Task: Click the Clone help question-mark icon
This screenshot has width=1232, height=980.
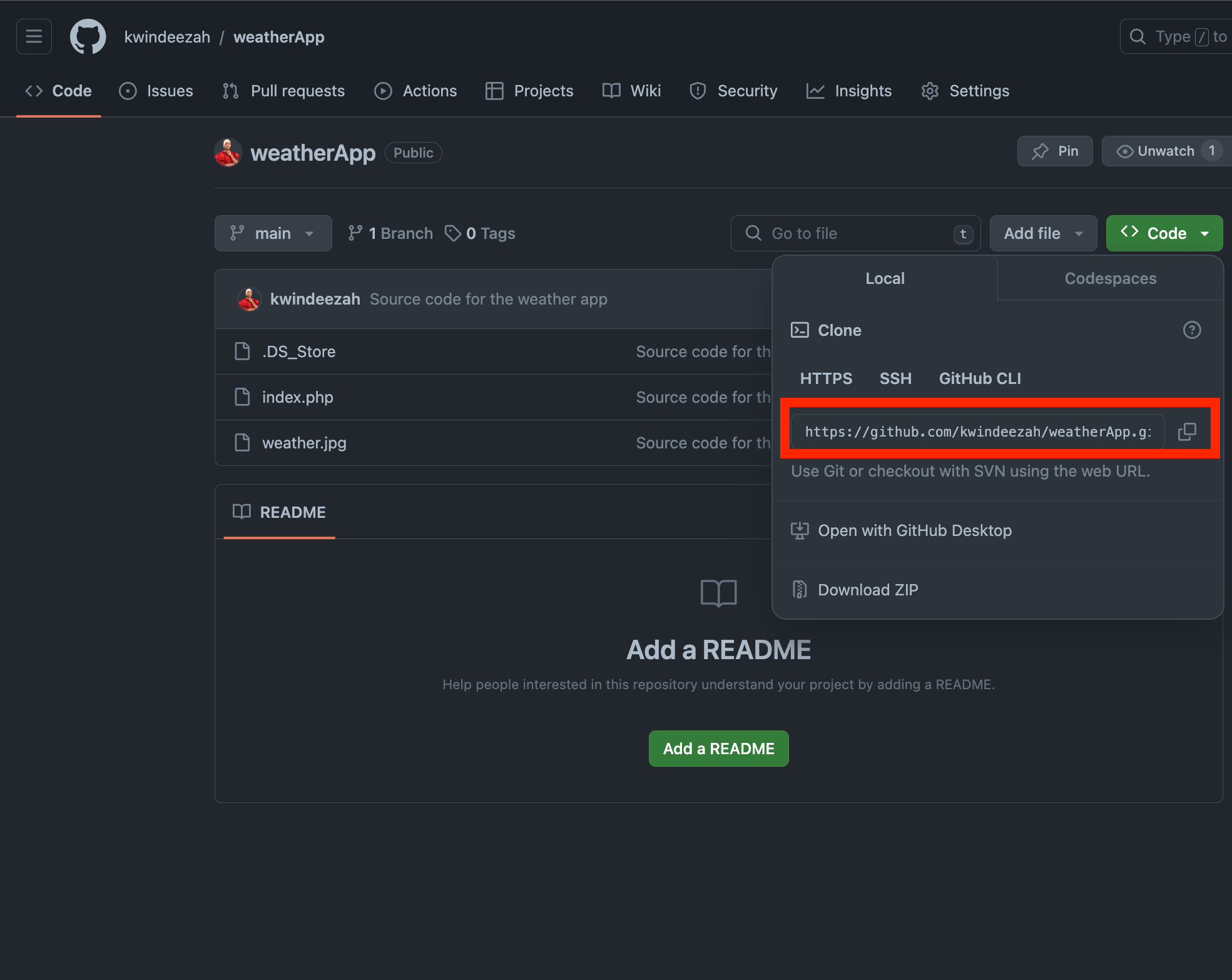Action: pyautogui.click(x=1191, y=330)
